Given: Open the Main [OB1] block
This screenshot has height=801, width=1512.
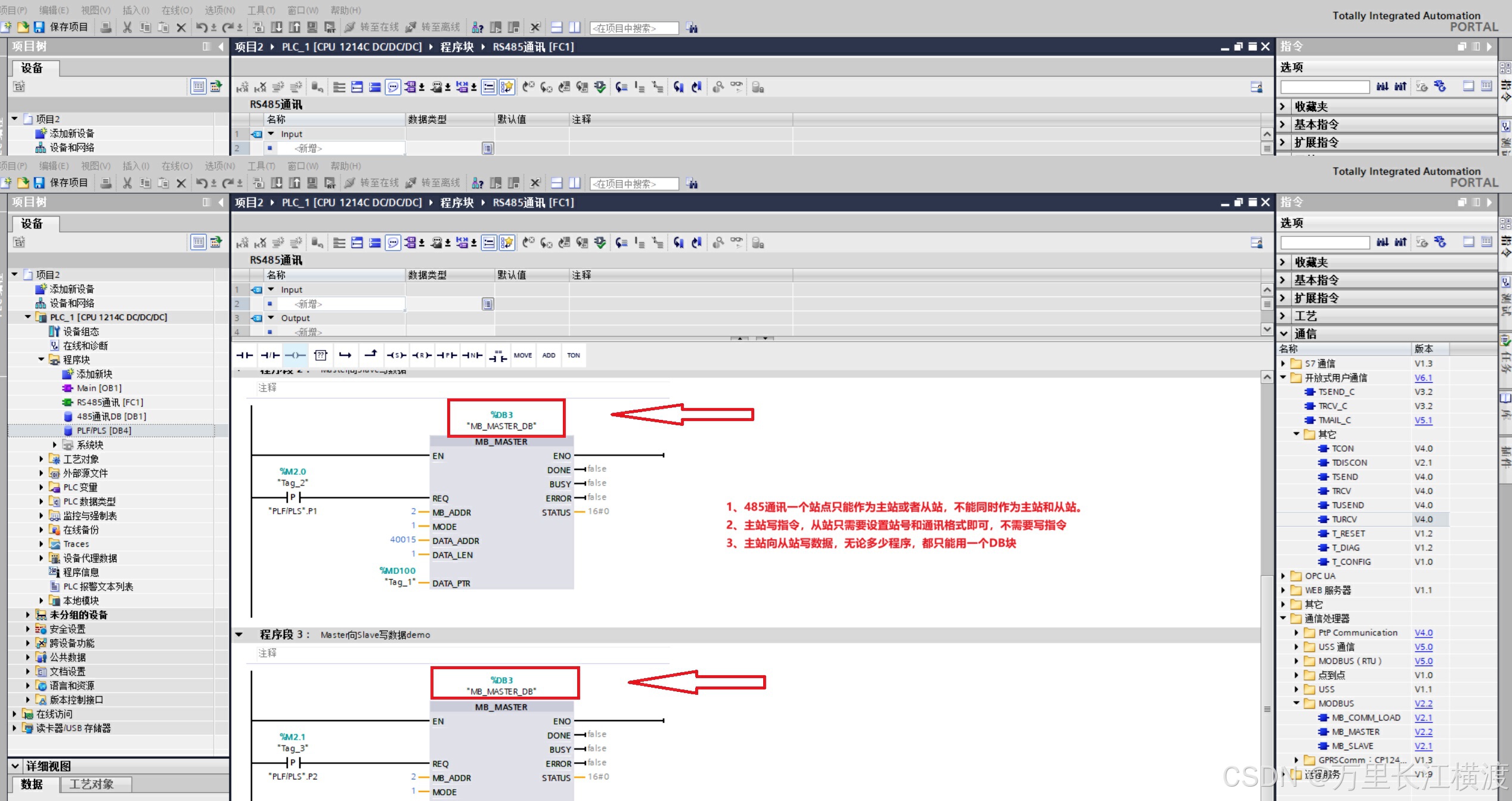Looking at the screenshot, I should coord(99,388).
